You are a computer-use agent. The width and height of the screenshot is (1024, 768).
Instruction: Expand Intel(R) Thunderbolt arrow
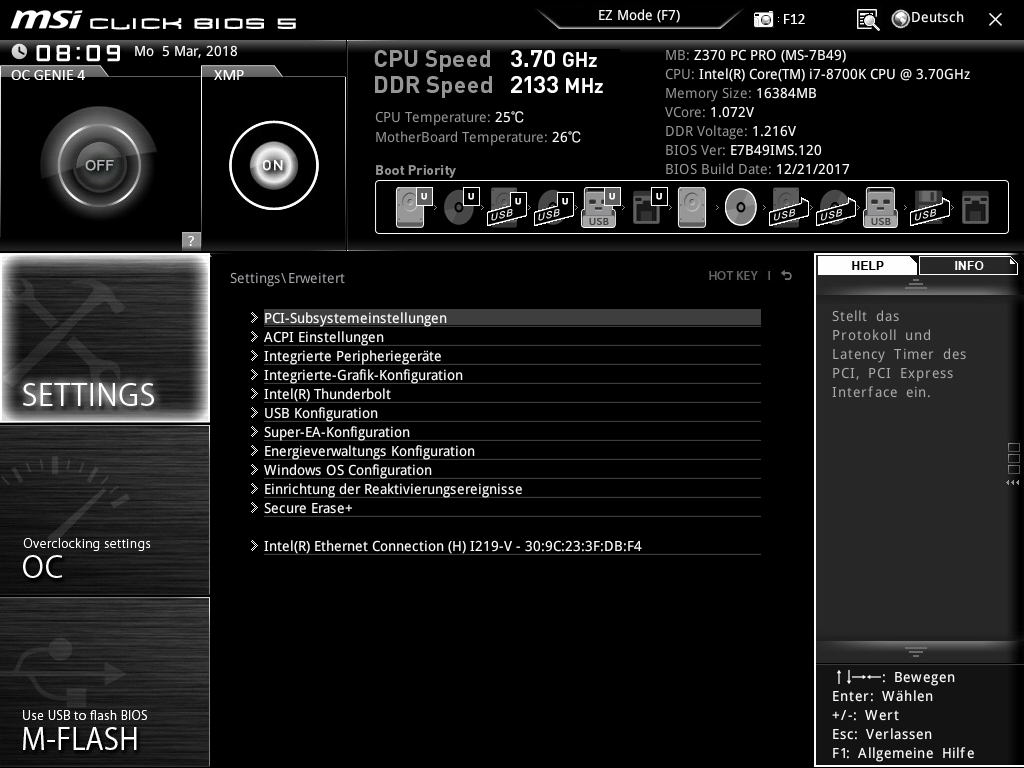254,393
